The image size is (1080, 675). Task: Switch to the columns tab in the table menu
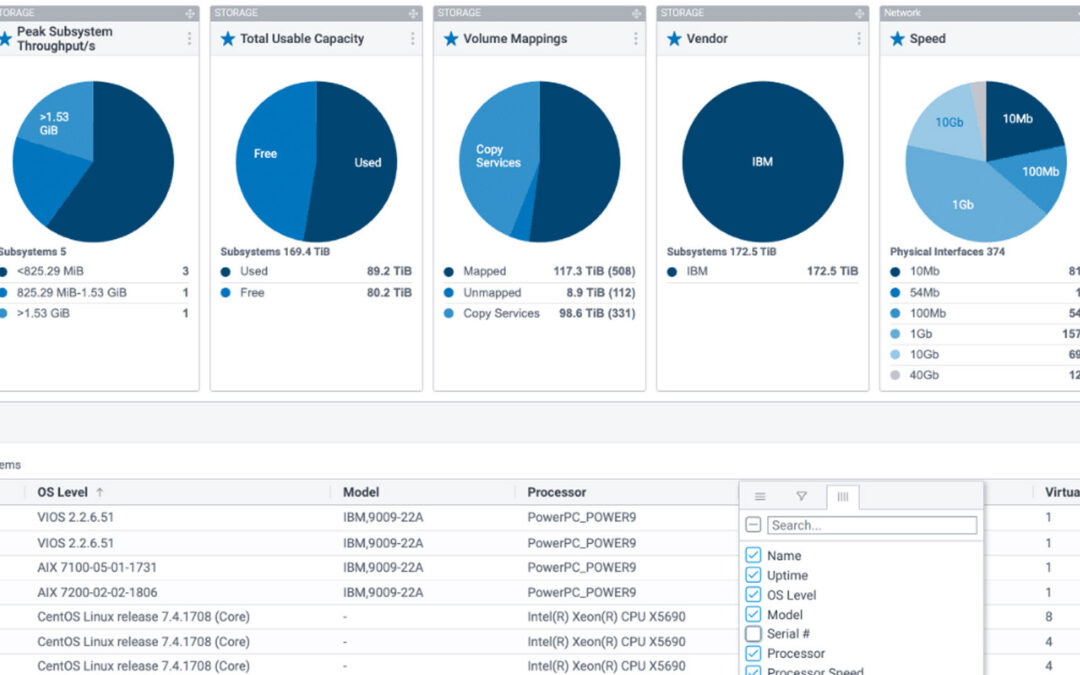coord(842,497)
